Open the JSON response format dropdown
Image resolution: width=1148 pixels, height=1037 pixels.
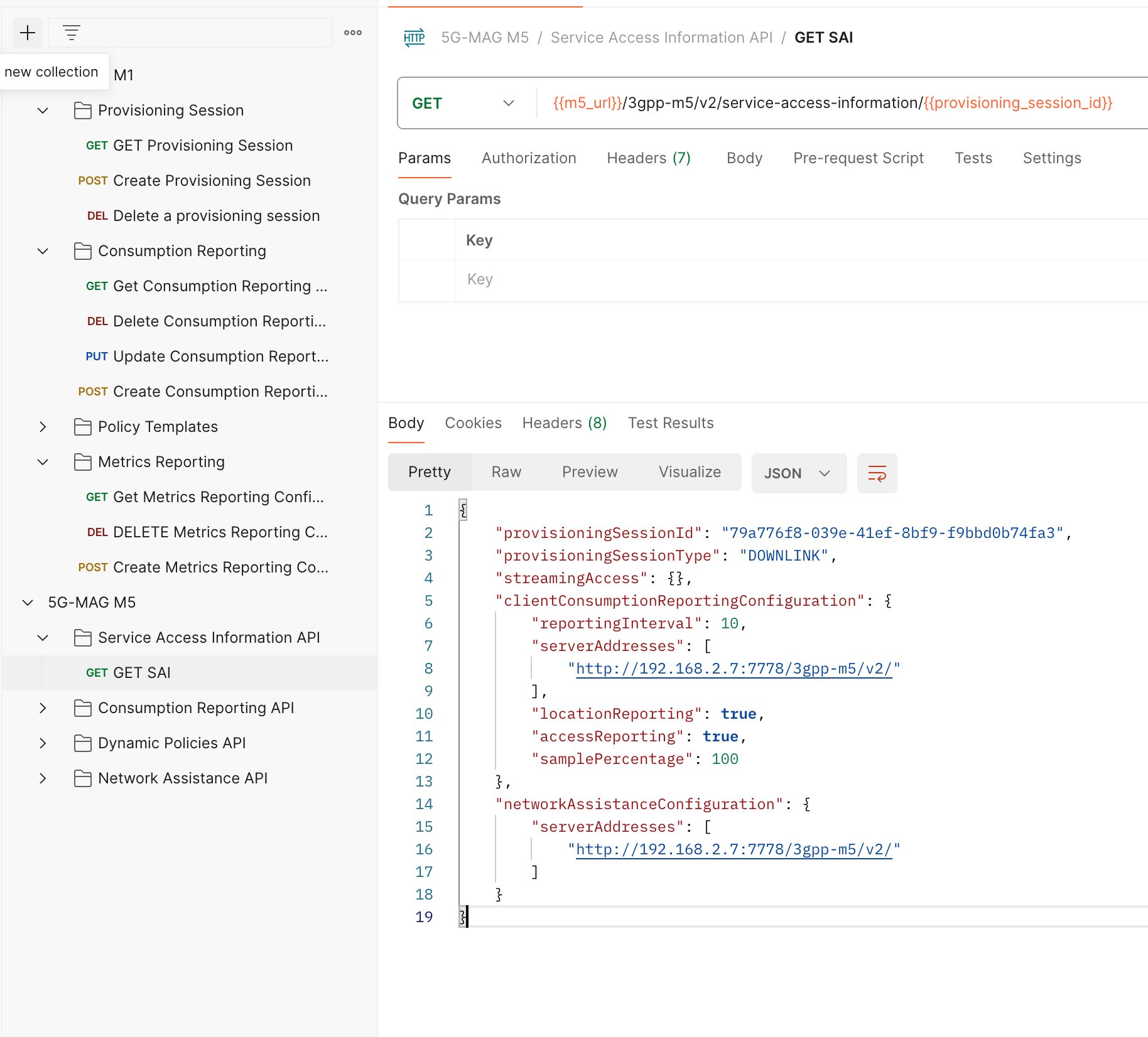point(799,473)
